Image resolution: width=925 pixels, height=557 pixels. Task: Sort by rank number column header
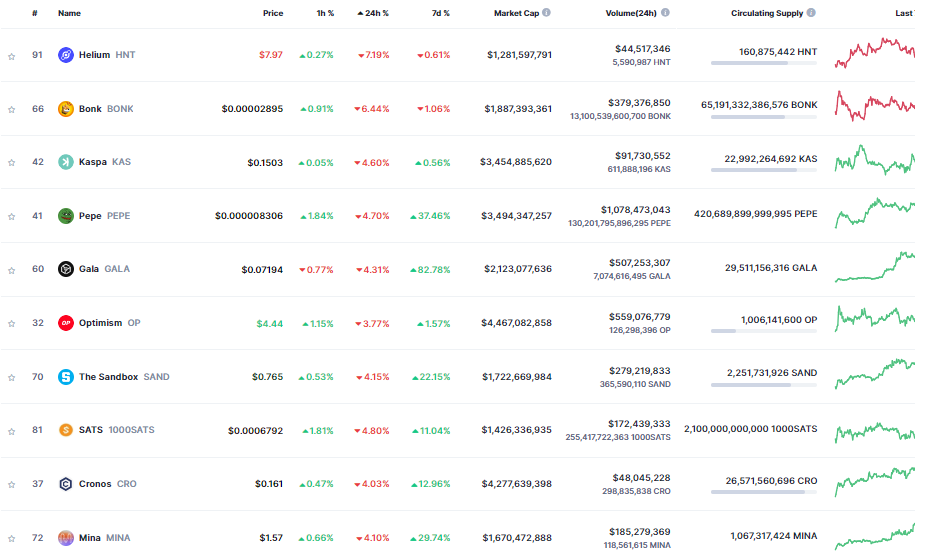point(35,13)
